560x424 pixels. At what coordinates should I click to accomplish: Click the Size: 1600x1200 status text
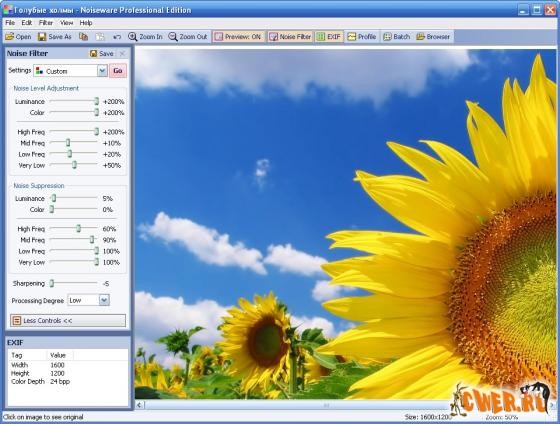[x=428, y=417]
